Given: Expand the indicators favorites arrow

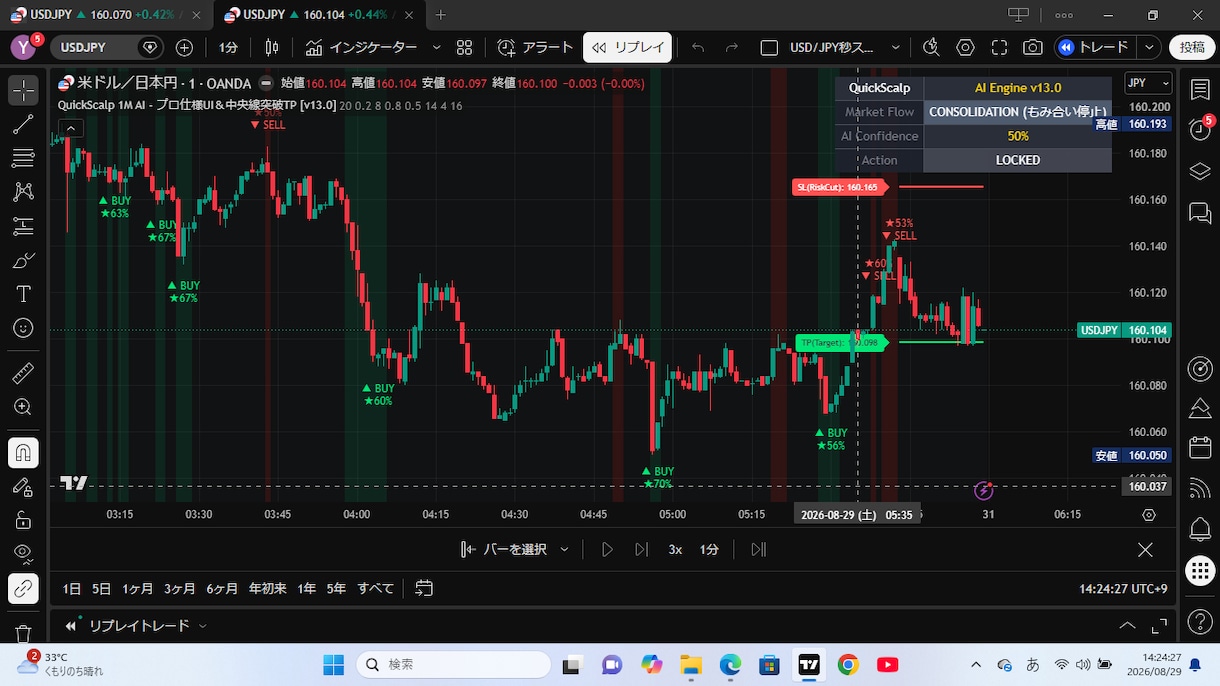Looking at the screenshot, I should point(436,47).
